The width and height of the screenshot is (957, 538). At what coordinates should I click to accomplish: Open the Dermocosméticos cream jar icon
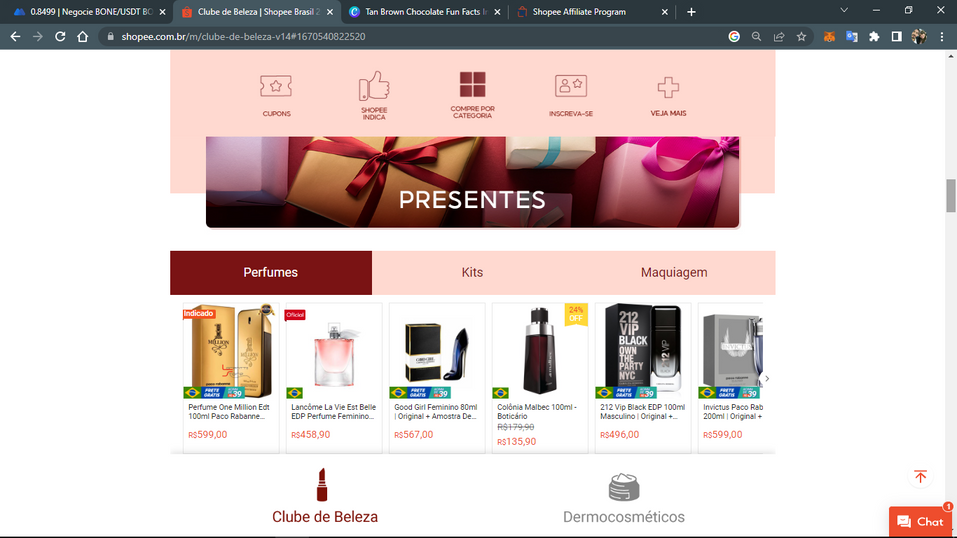tap(624, 487)
